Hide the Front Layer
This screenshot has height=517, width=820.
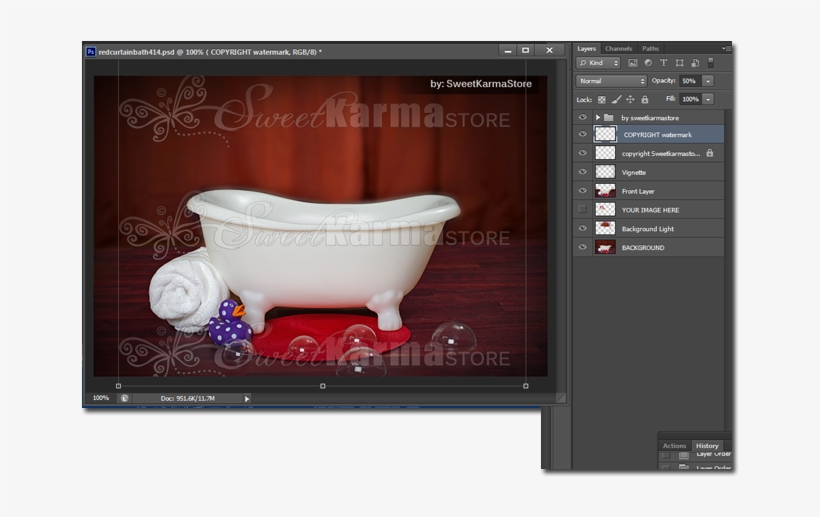(x=583, y=191)
